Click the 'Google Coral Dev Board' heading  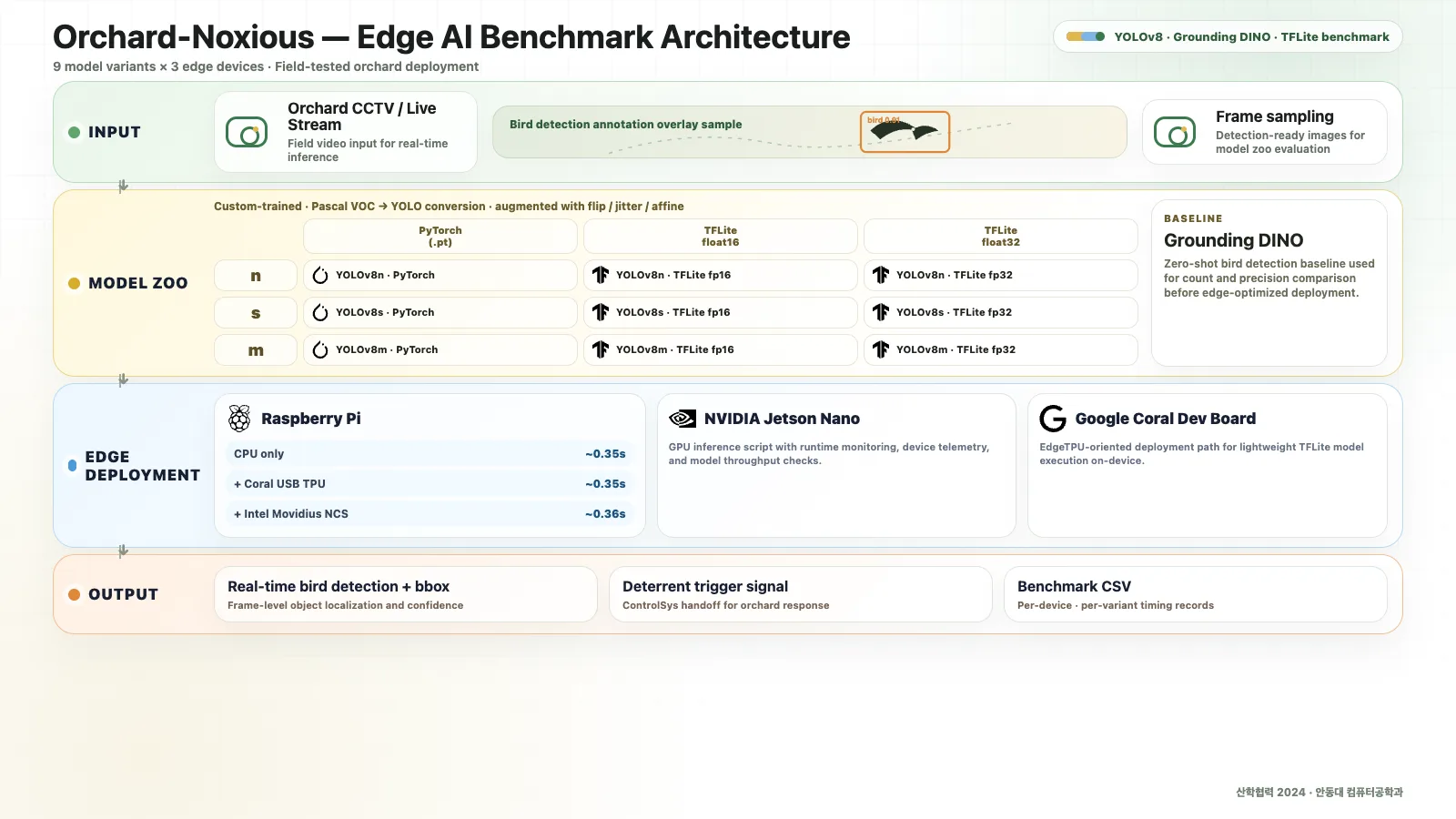[x=1166, y=419]
